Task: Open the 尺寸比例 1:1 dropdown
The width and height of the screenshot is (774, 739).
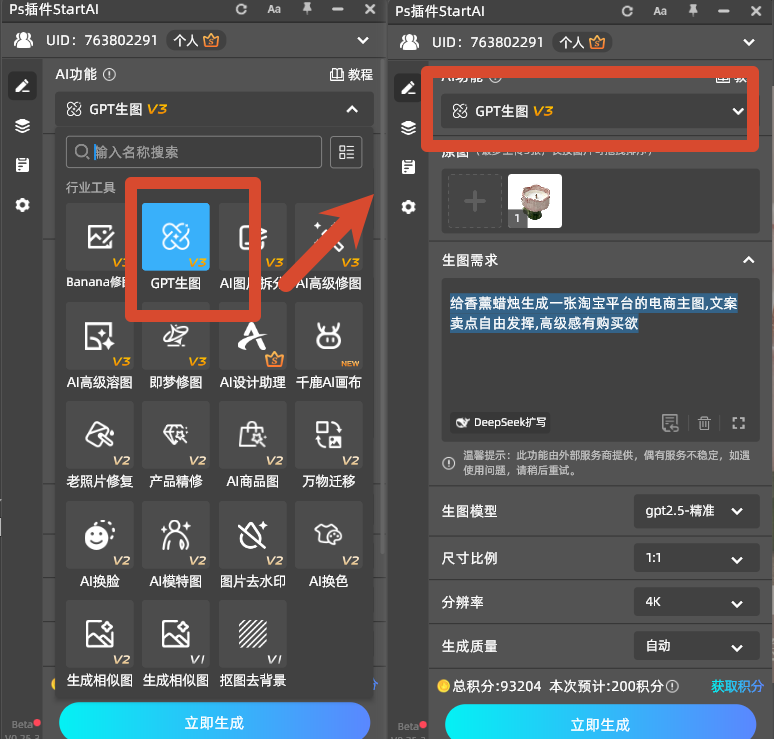Action: coord(697,558)
